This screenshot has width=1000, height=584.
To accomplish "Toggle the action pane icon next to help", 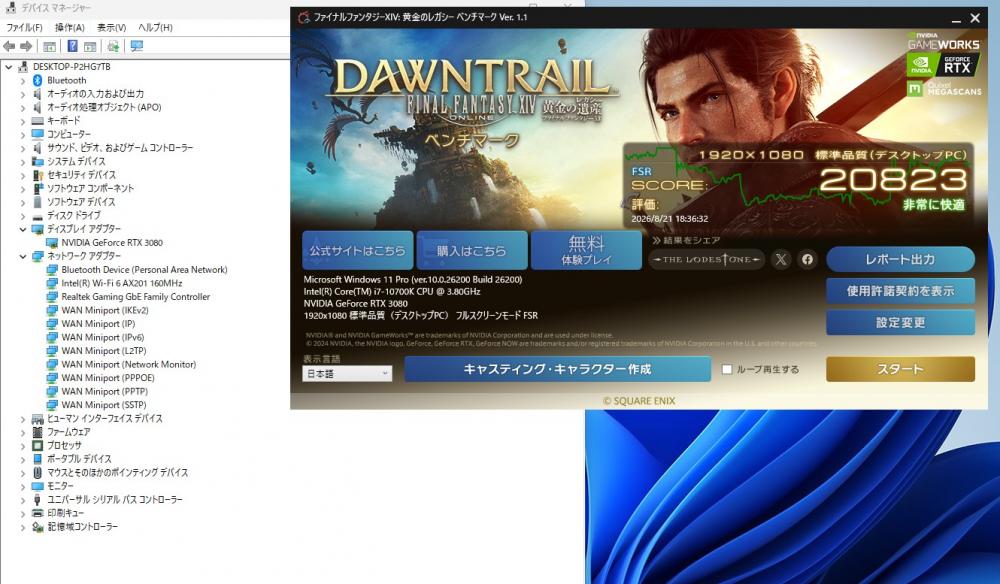I will [x=90, y=46].
